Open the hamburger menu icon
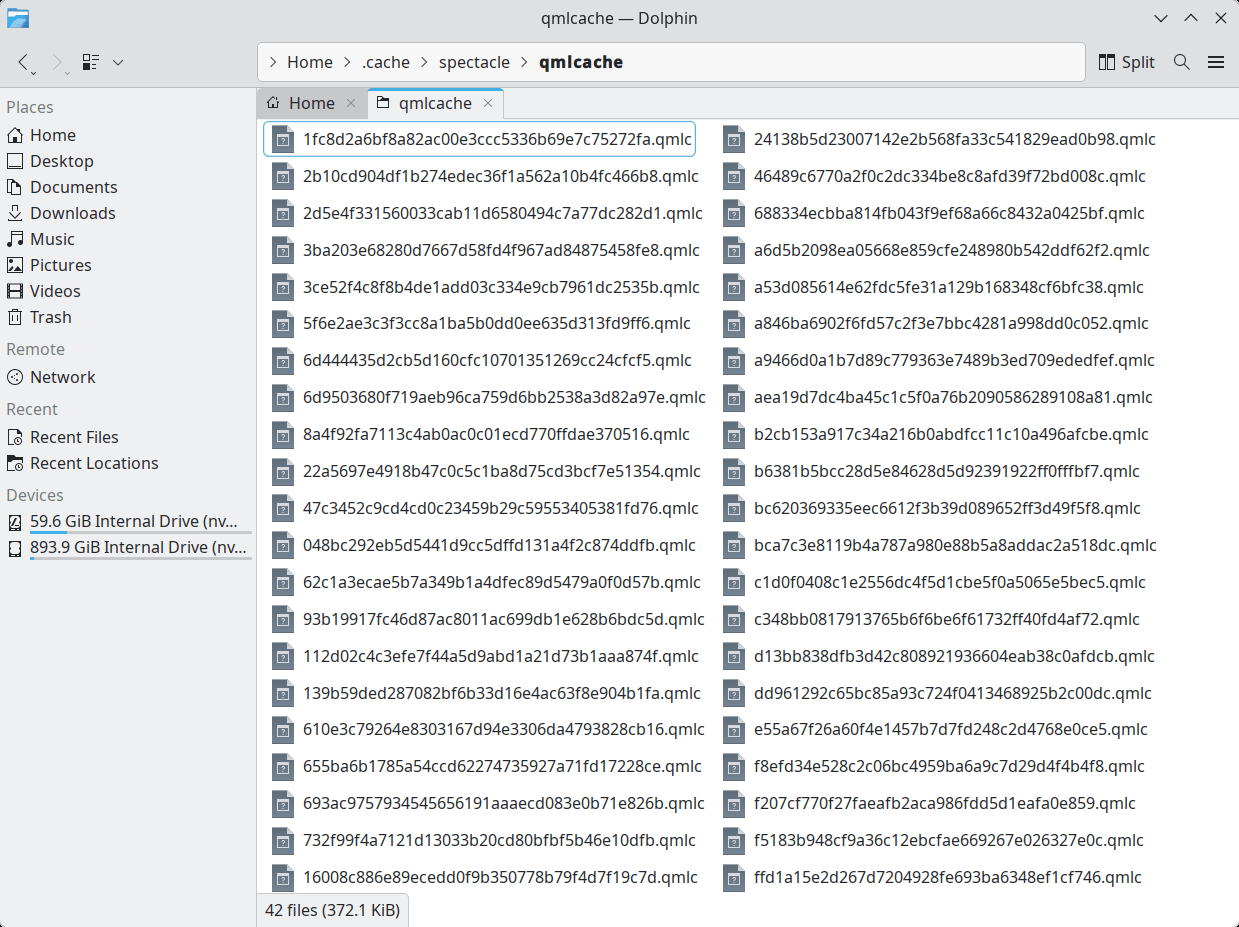The width and height of the screenshot is (1239, 927). (1216, 62)
